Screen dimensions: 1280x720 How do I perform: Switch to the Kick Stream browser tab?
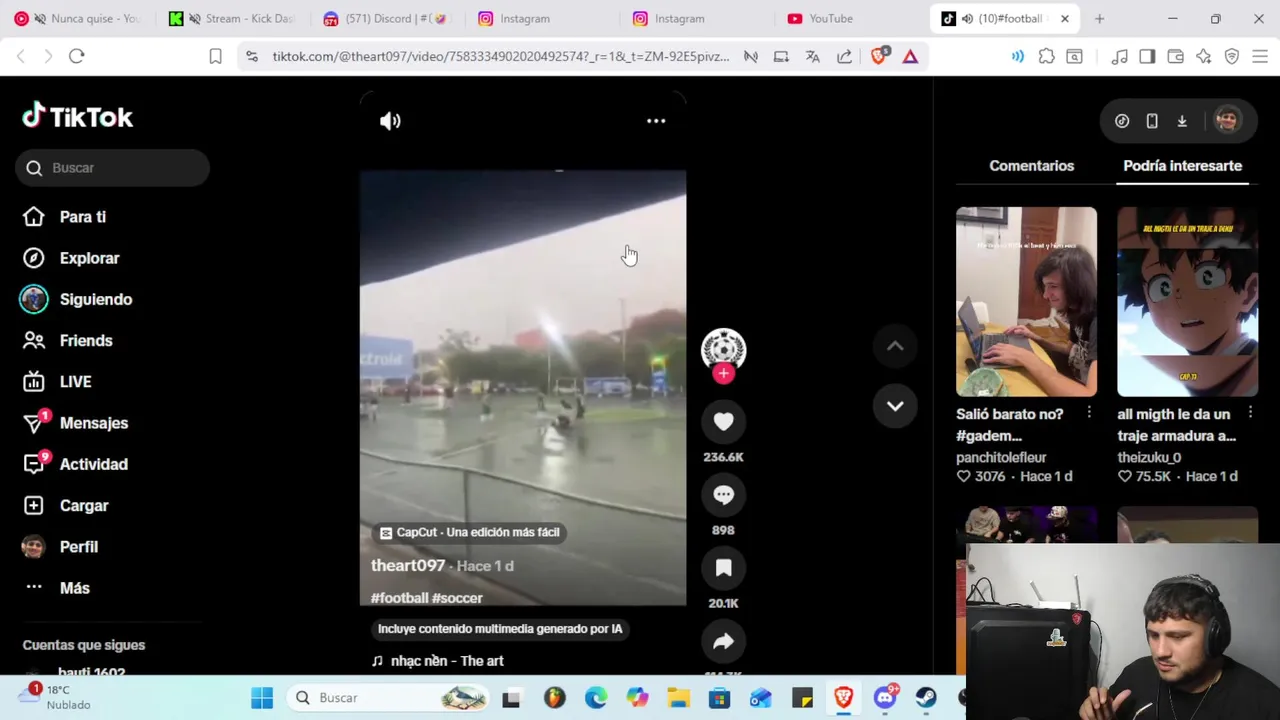pyautogui.click(x=232, y=18)
